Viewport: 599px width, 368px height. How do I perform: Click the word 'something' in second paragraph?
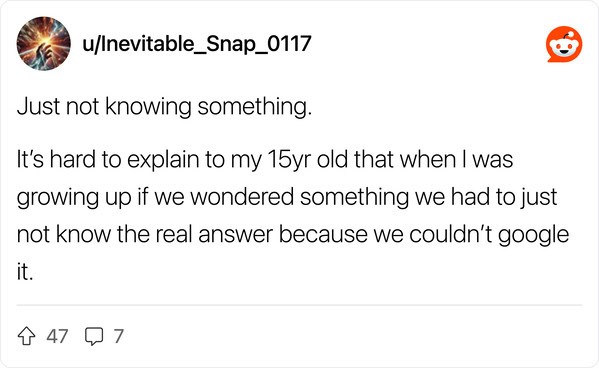point(355,199)
